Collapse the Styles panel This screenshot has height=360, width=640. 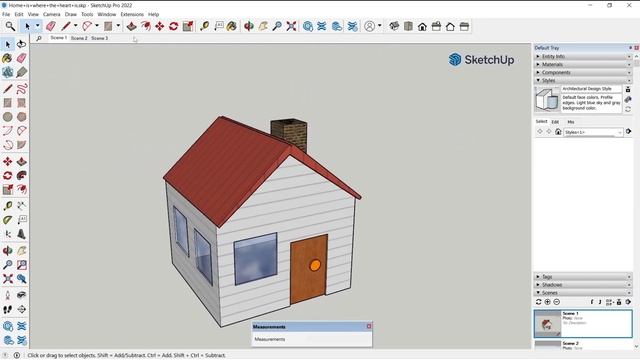click(x=583, y=80)
